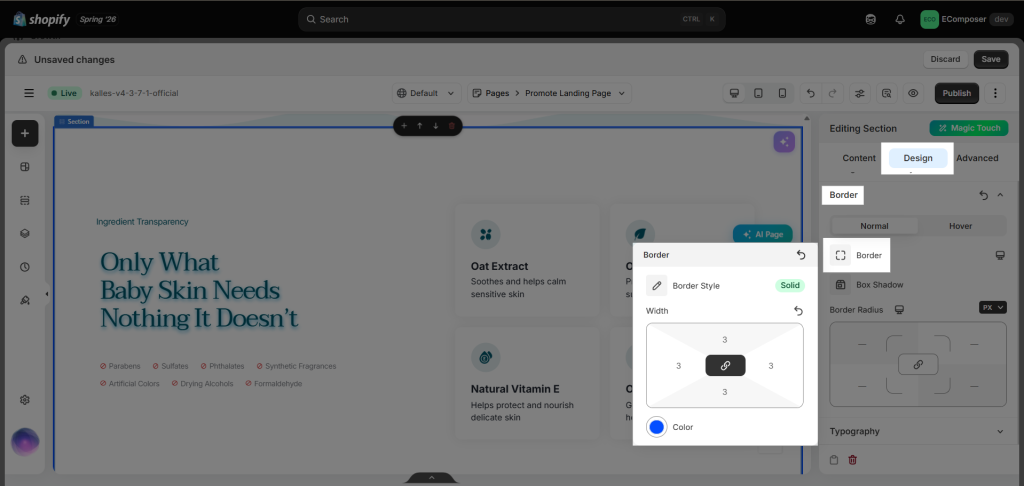Click the Publish button
Image resolution: width=1024 pixels, height=486 pixels.
957,93
